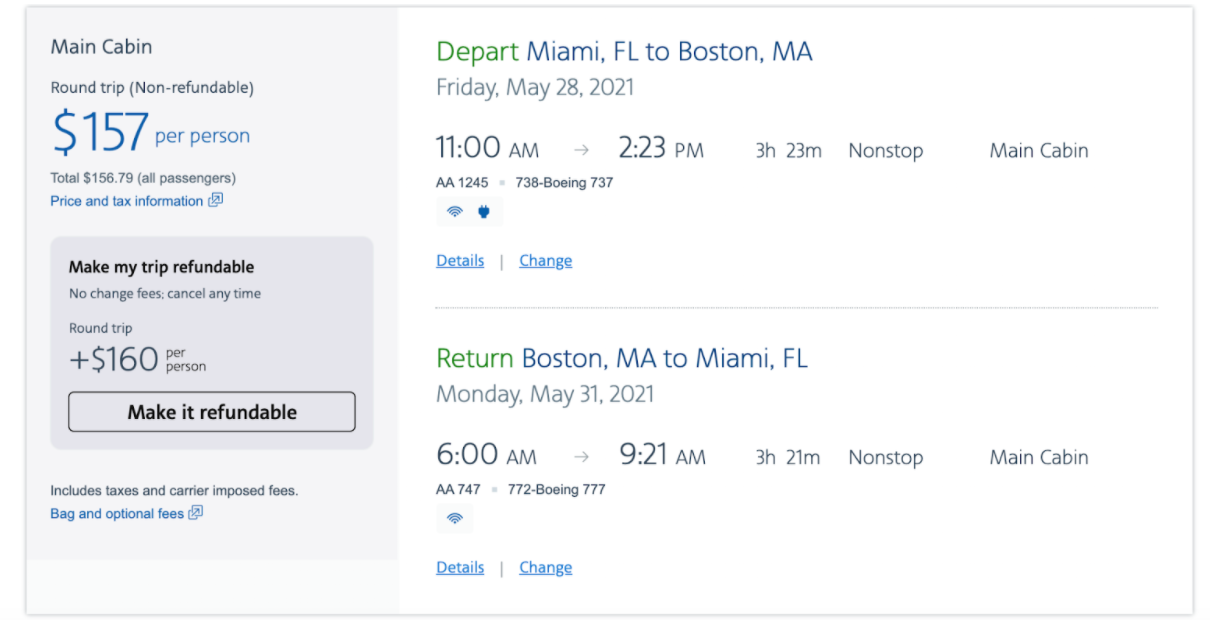The width and height of the screenshot is (1210, 620).
Task: Click the arrow between 6:00 AM and 9:21 AM
Action: 581,457
